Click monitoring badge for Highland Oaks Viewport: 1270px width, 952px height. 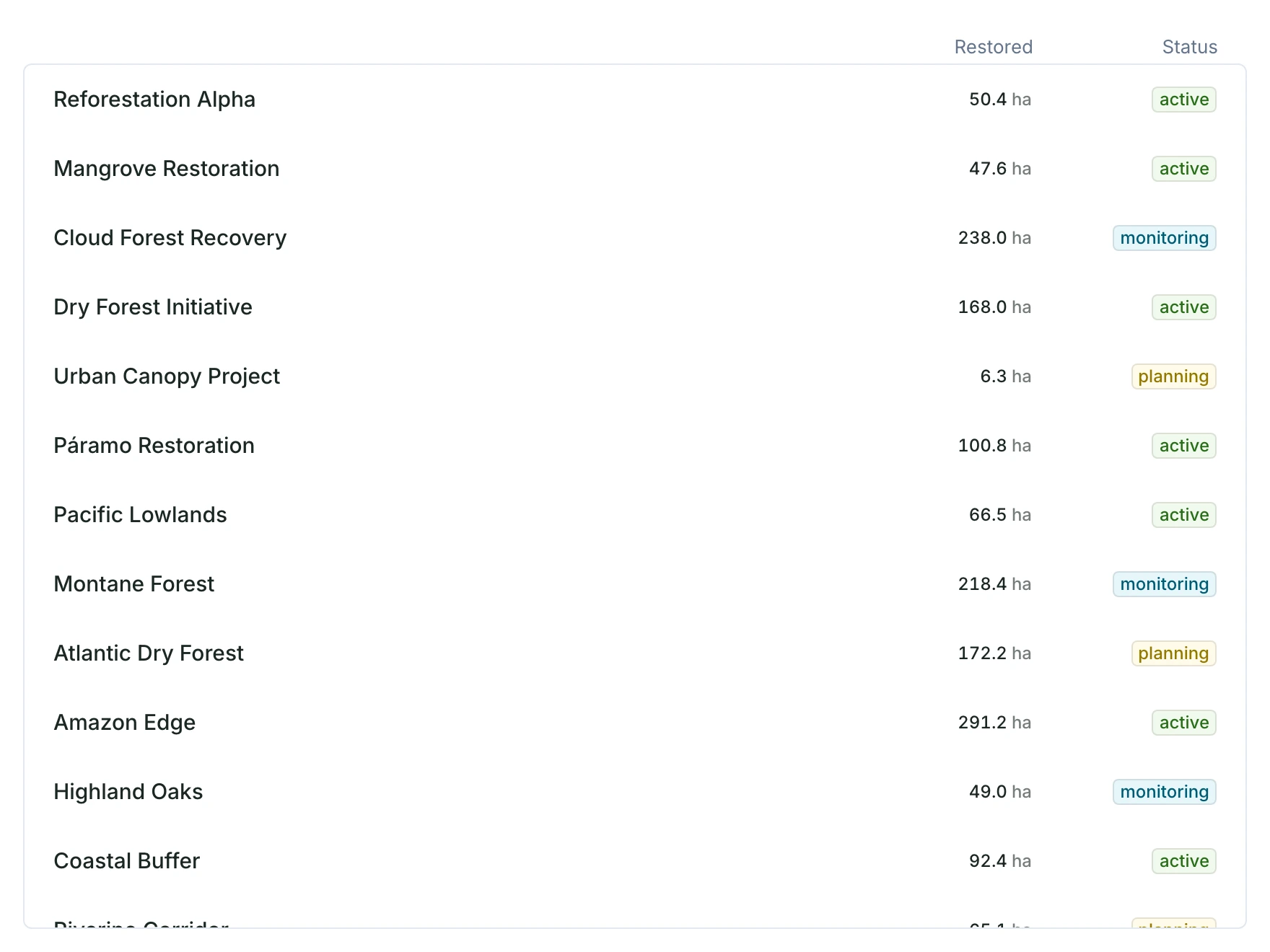[1165, 792]
